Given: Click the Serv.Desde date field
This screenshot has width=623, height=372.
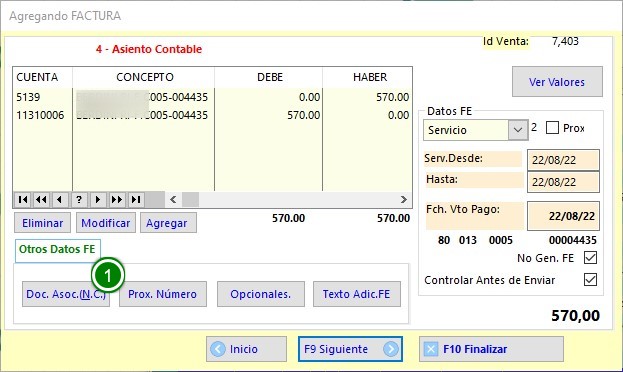Looking at the screenshot, I should [x=563, y=160].
